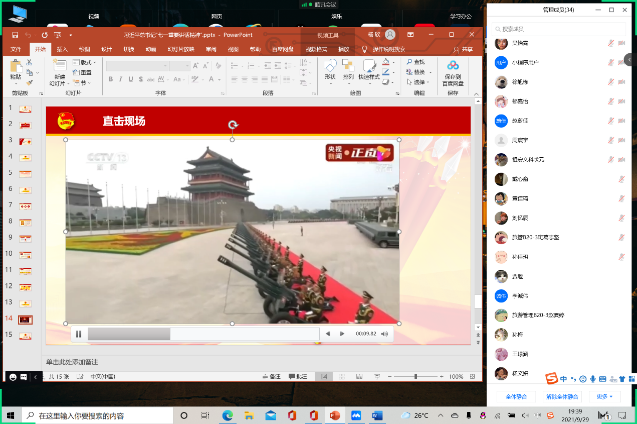Viewport: 637px width, 424px height.
Task: Click 全体静音 mute all button
Action: [x=516, y=396]
